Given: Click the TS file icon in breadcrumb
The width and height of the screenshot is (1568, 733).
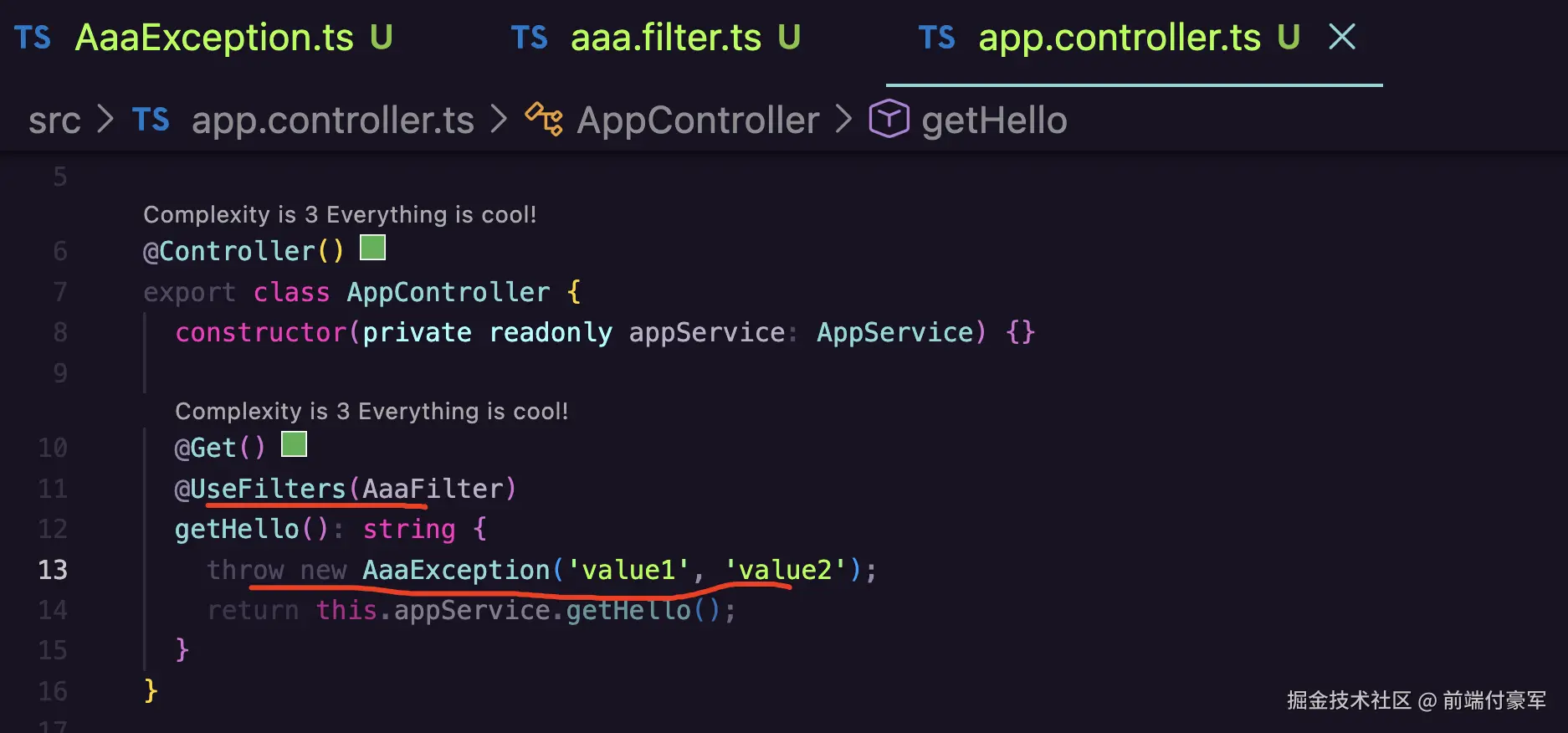Looking at the screenshot, I should (x=151, y=120).
